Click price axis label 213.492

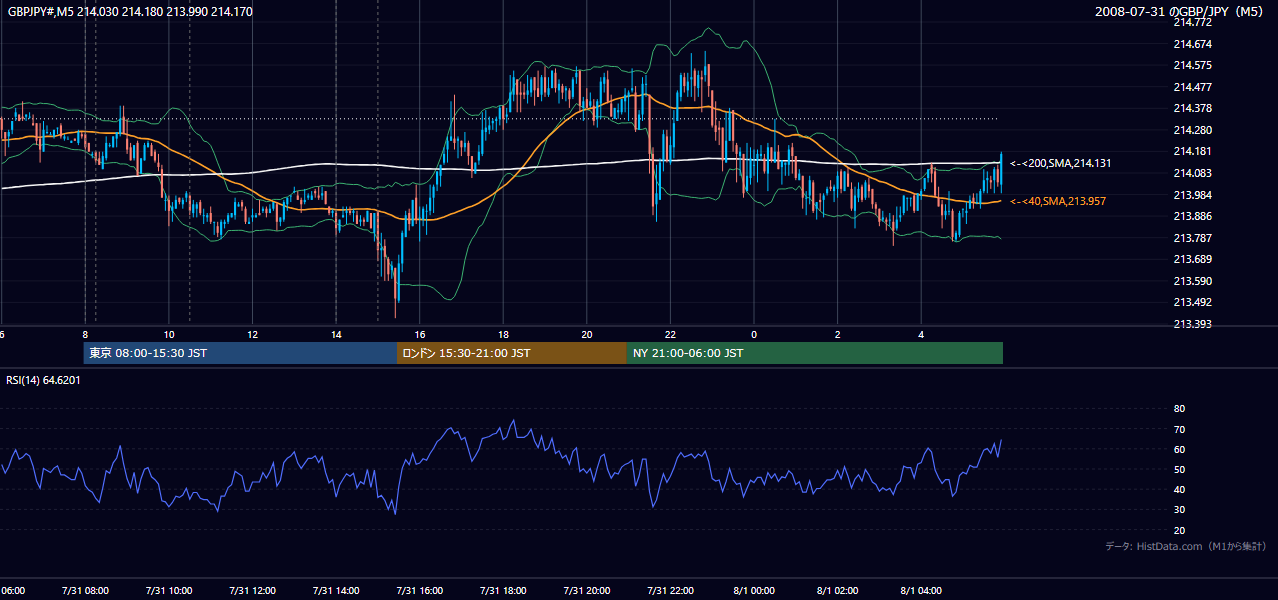click(x=1192, y=302)
